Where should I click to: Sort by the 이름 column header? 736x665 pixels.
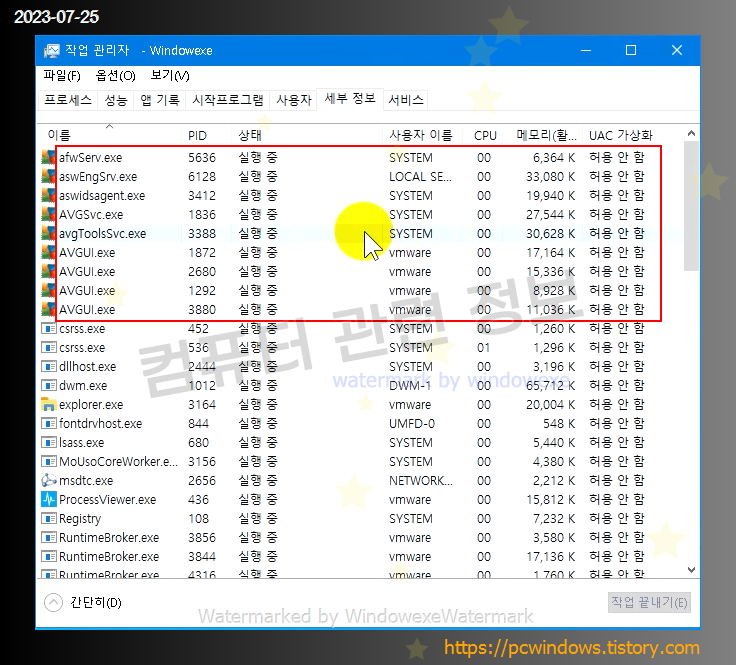pos(109,135)
